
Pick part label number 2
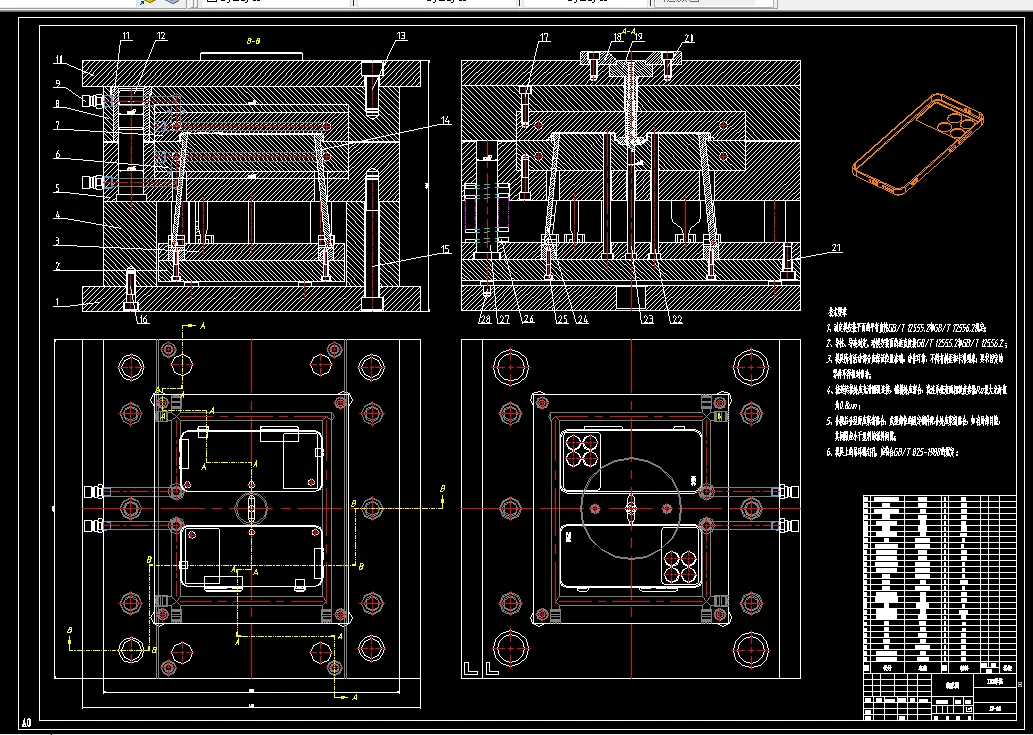point(58,266)
